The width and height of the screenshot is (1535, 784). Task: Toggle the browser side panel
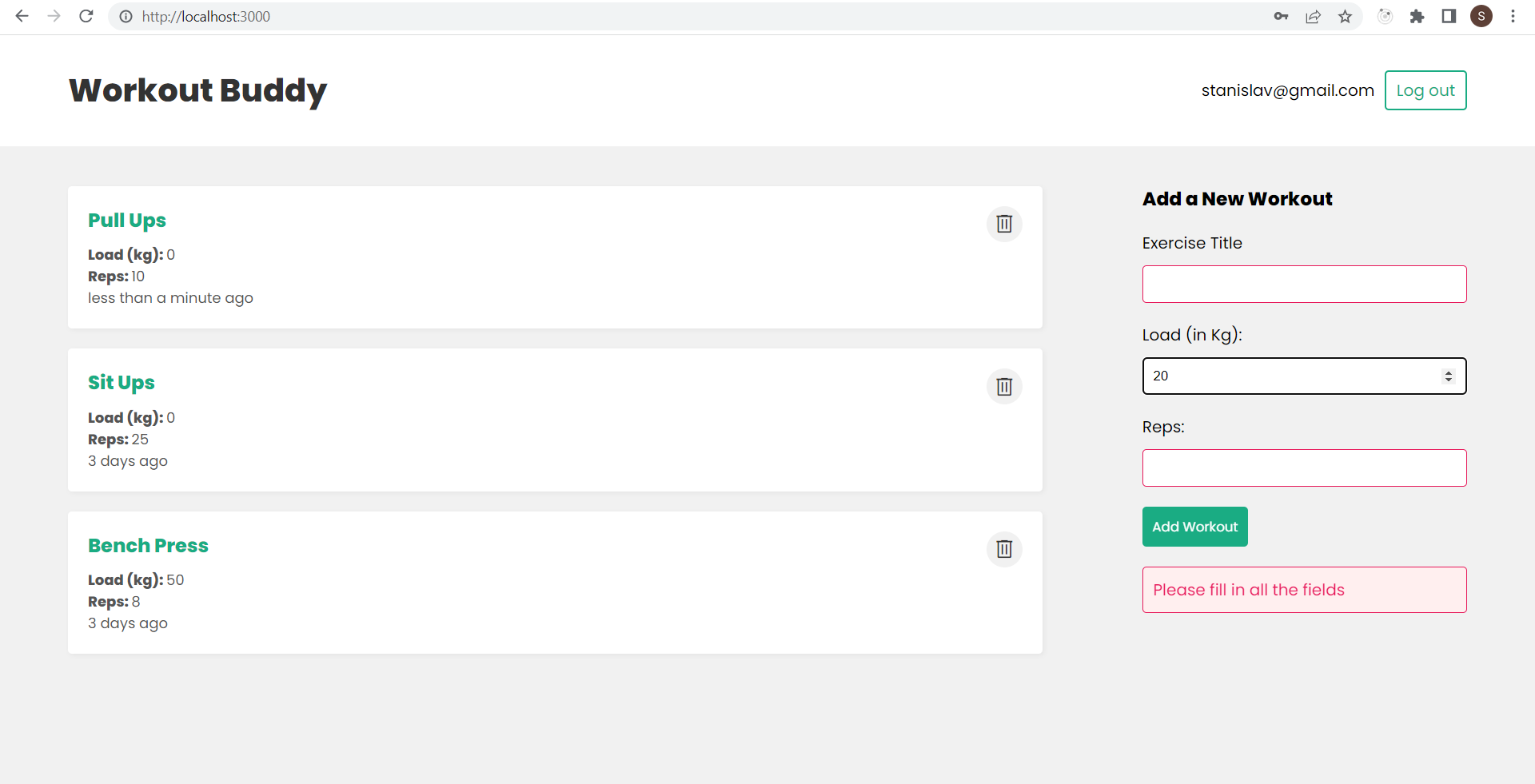1449,16
